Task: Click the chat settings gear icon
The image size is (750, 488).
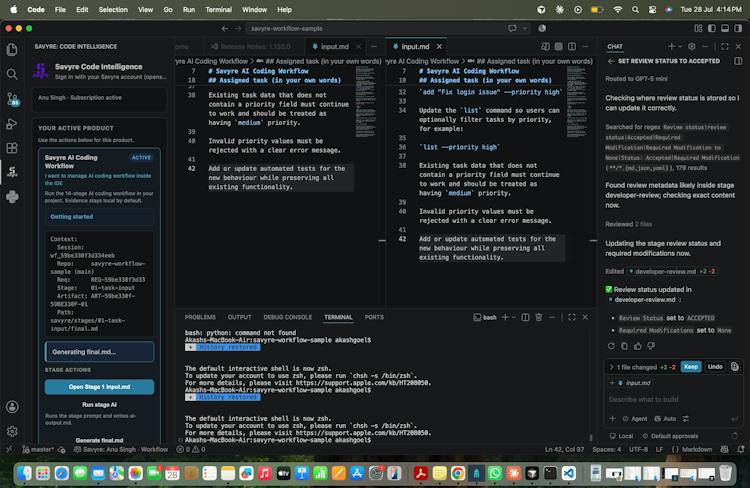Action: pos(692,46)
